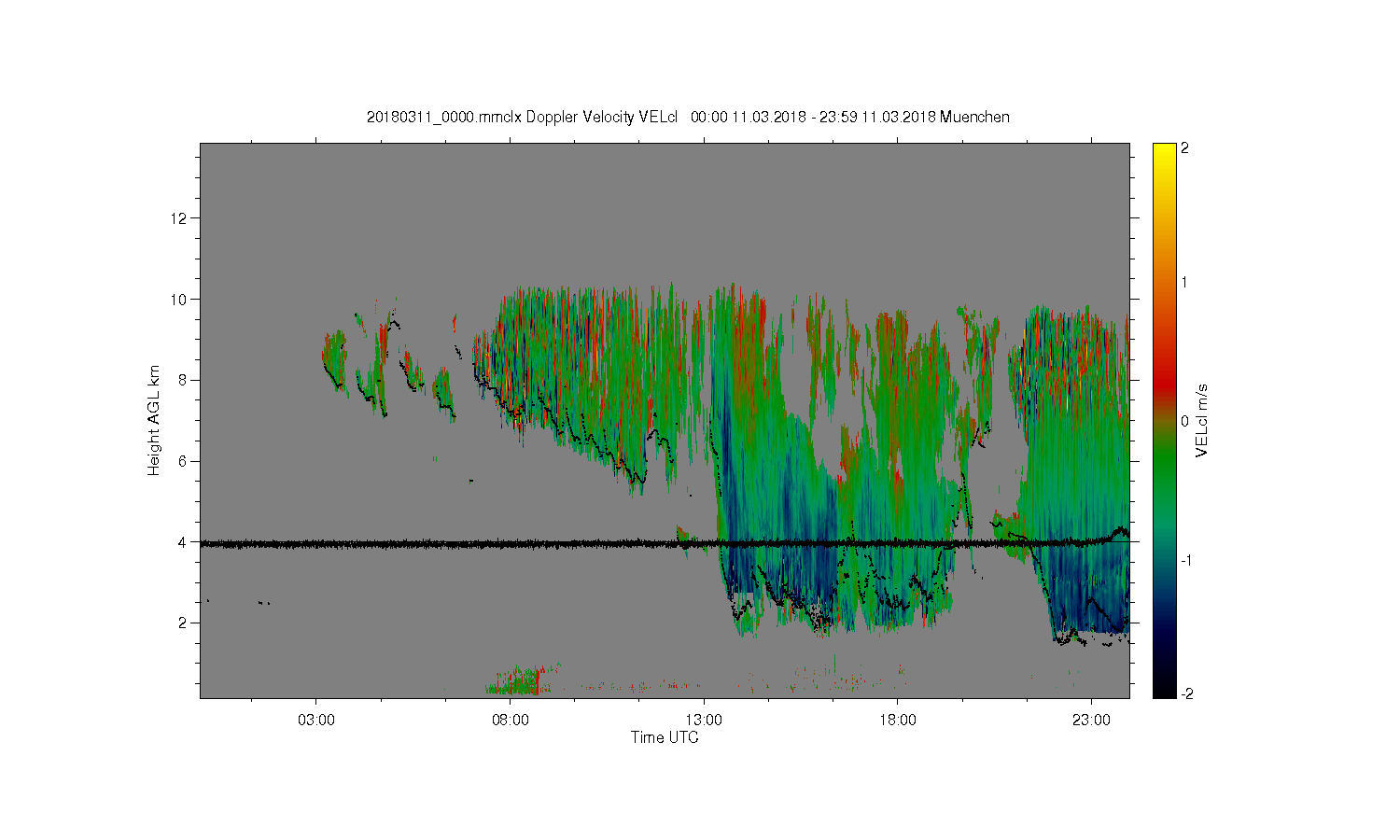Click the colorbar value '1'
This screenshot has height=840, width=1400.
click(x=1184, y=282)
